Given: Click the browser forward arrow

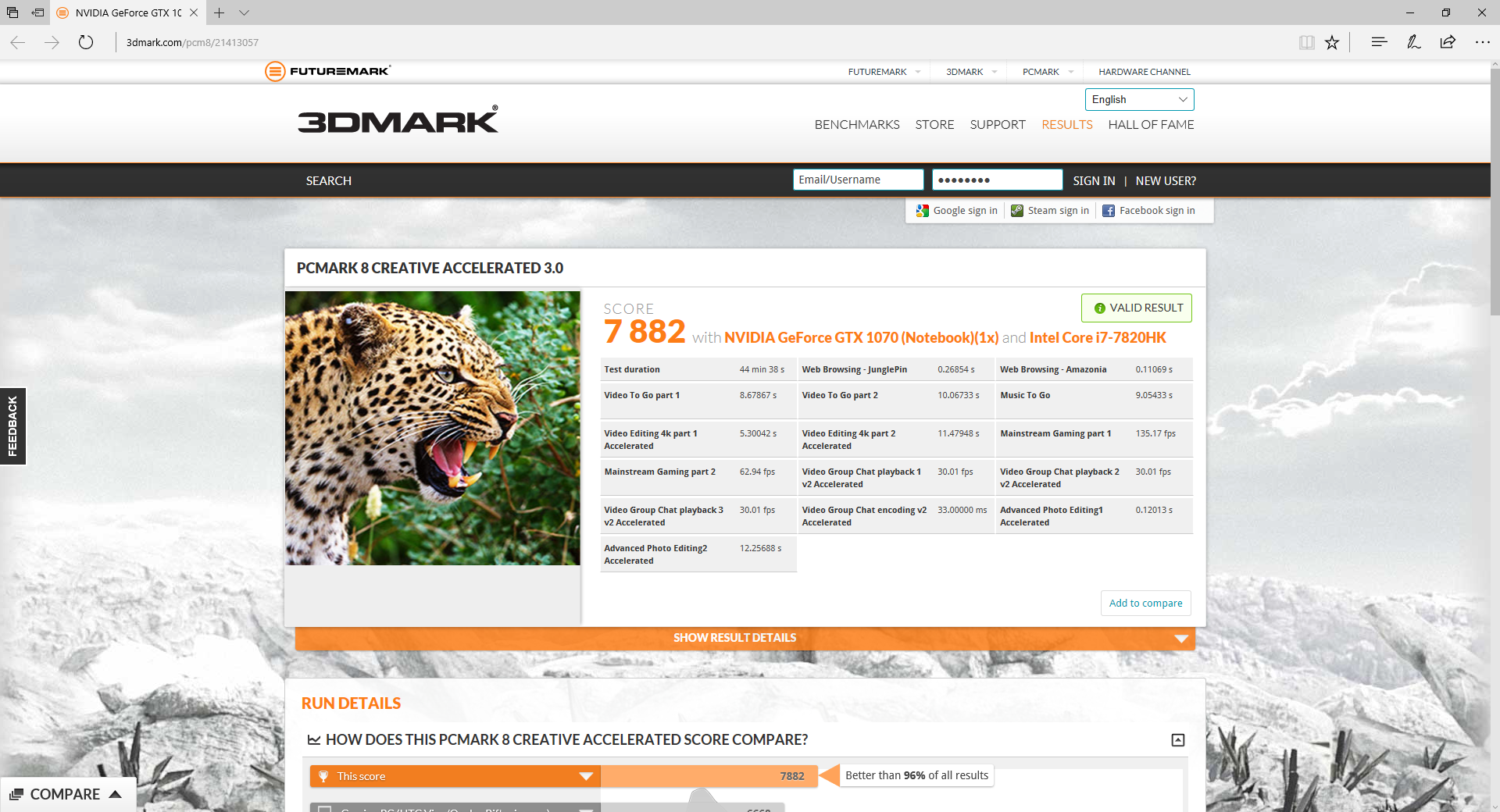Looking at the screenshot, I should coord(52,42).
